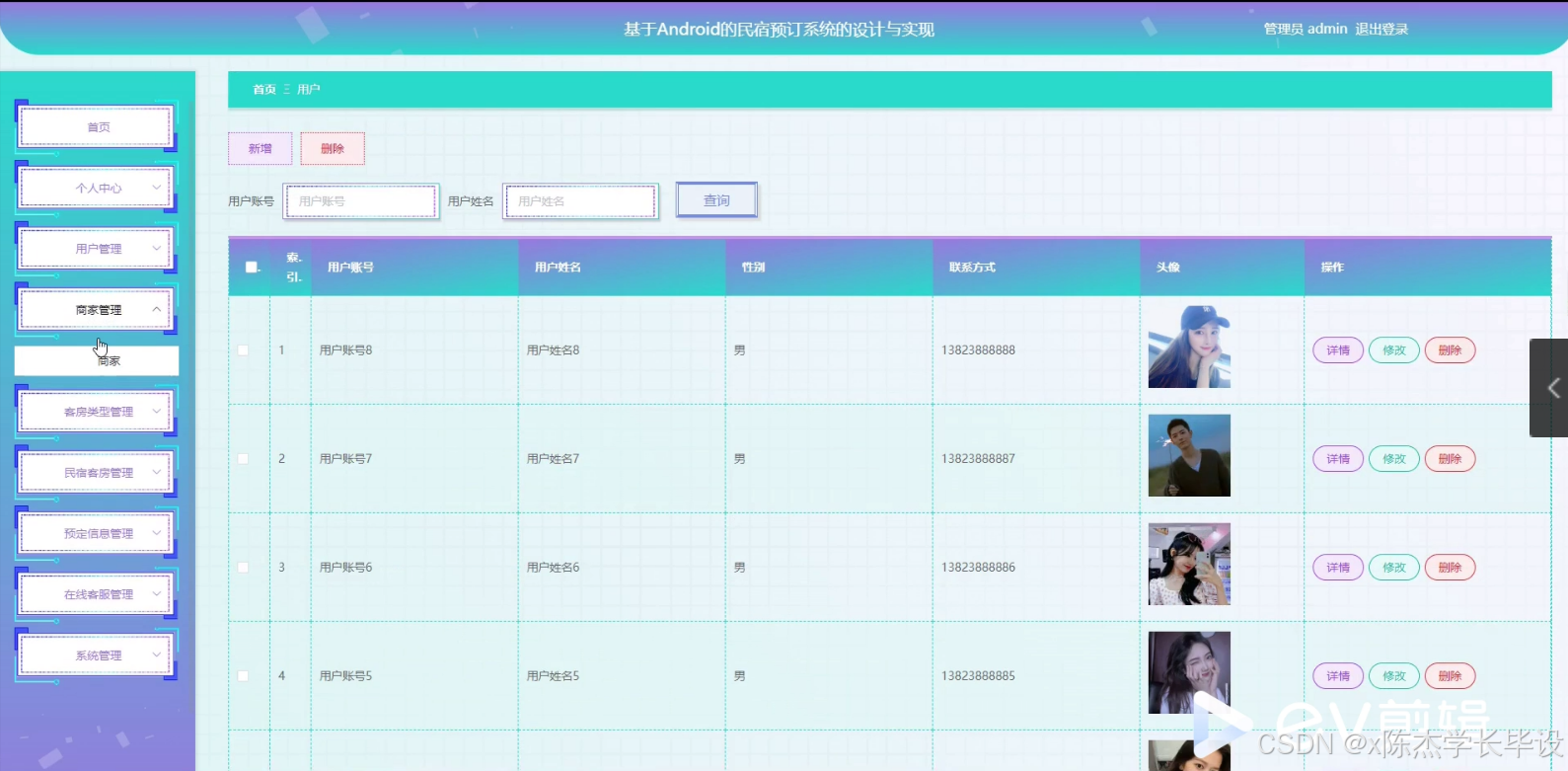Check the checkbox for row 用户账号8

click(243, 349)
